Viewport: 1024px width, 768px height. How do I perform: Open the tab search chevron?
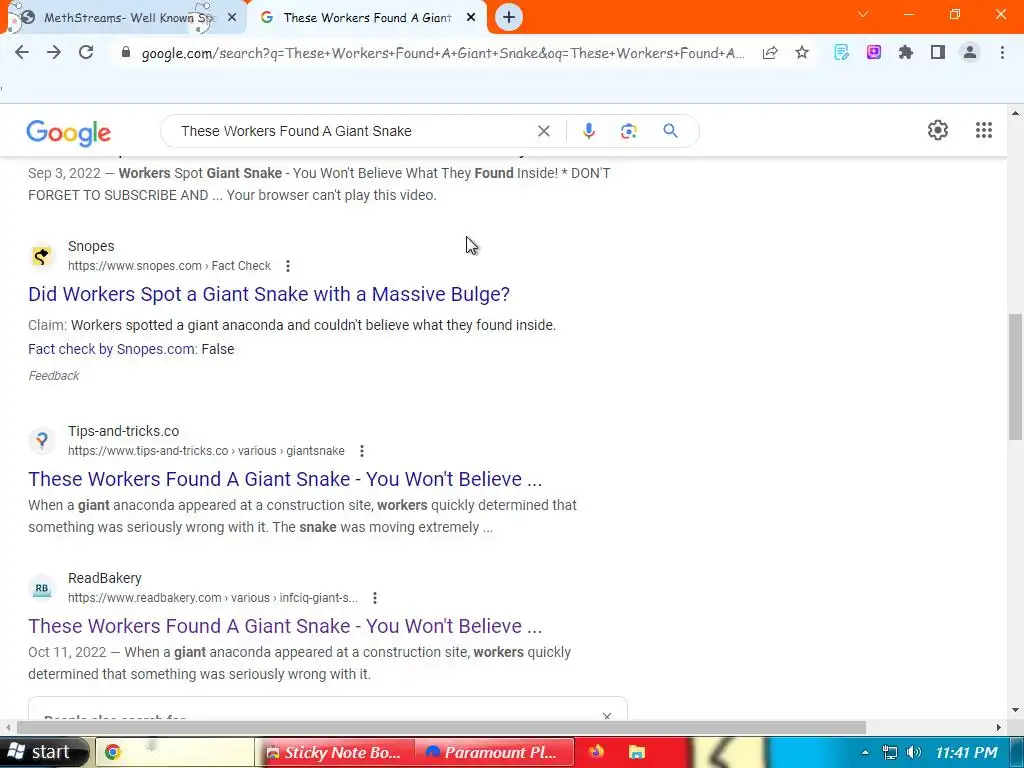click(863, 14)
